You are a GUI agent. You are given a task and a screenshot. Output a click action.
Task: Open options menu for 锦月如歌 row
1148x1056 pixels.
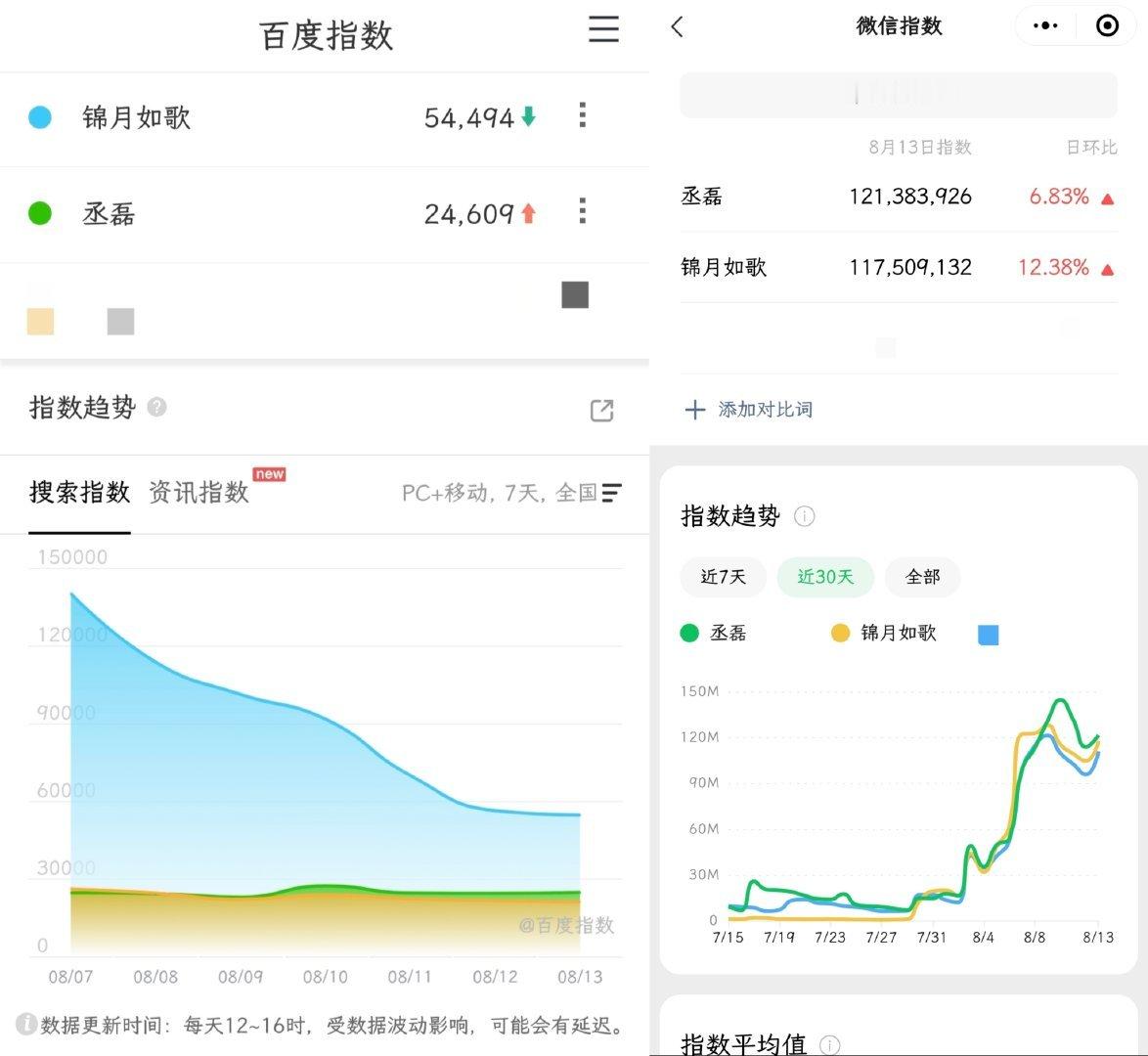582,115
